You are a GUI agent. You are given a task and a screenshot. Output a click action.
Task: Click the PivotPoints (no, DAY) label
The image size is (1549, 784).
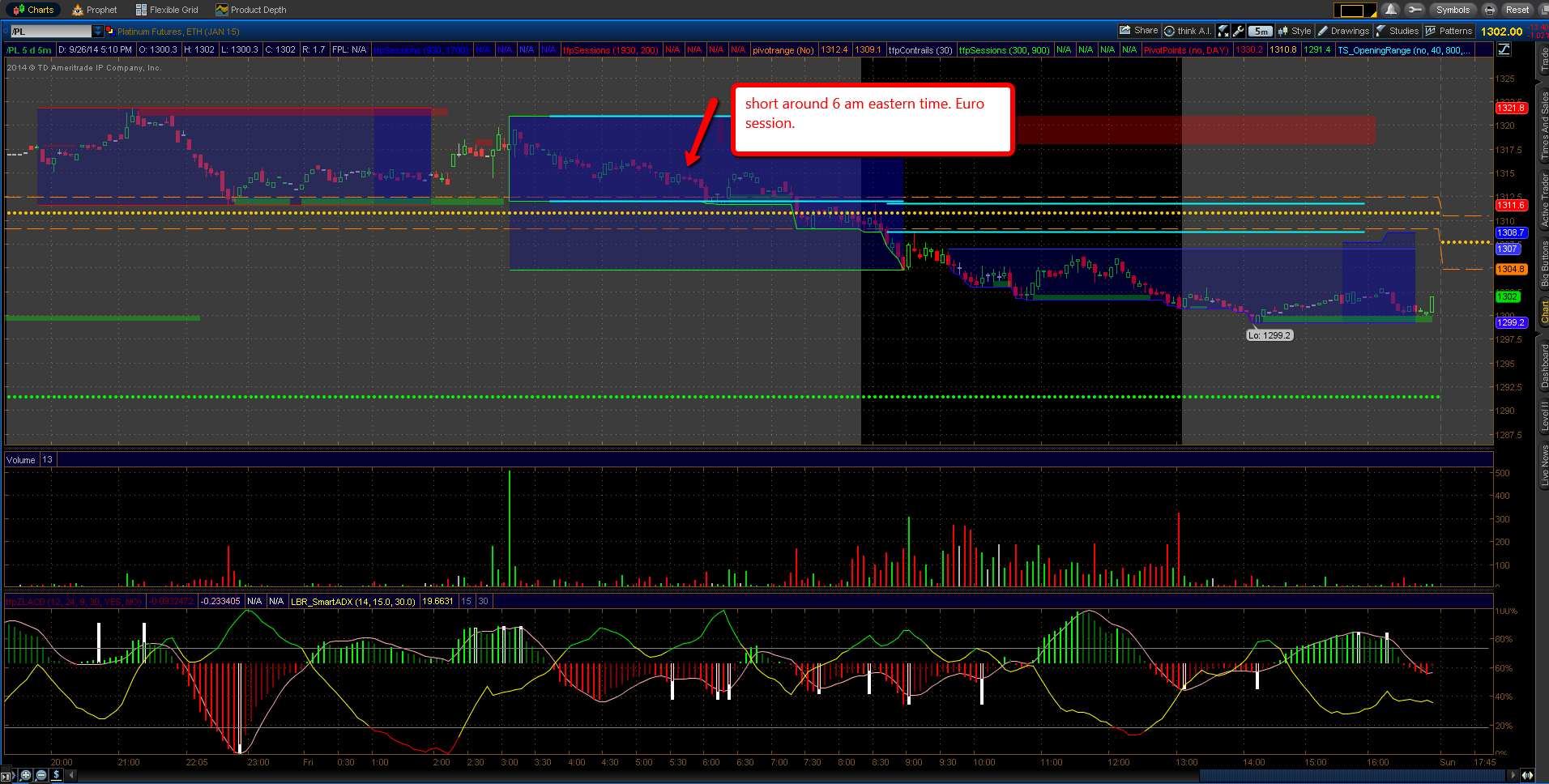click(1186, 49)
